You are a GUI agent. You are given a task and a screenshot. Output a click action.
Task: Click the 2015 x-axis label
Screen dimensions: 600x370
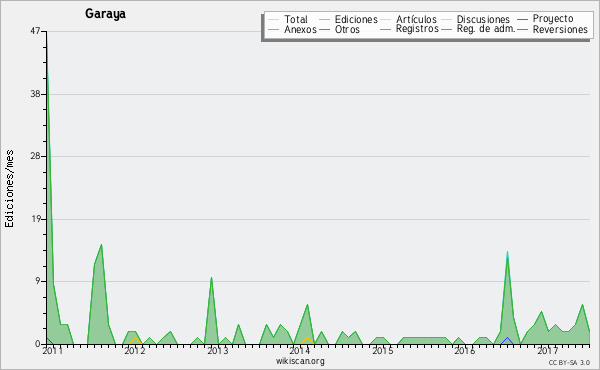click(x=383, y=350)
